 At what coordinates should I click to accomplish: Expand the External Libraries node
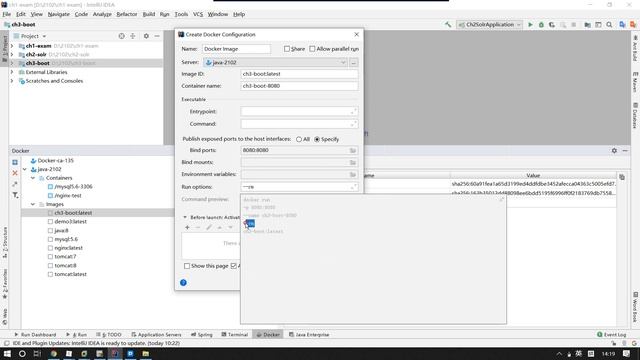click(12, 72)
